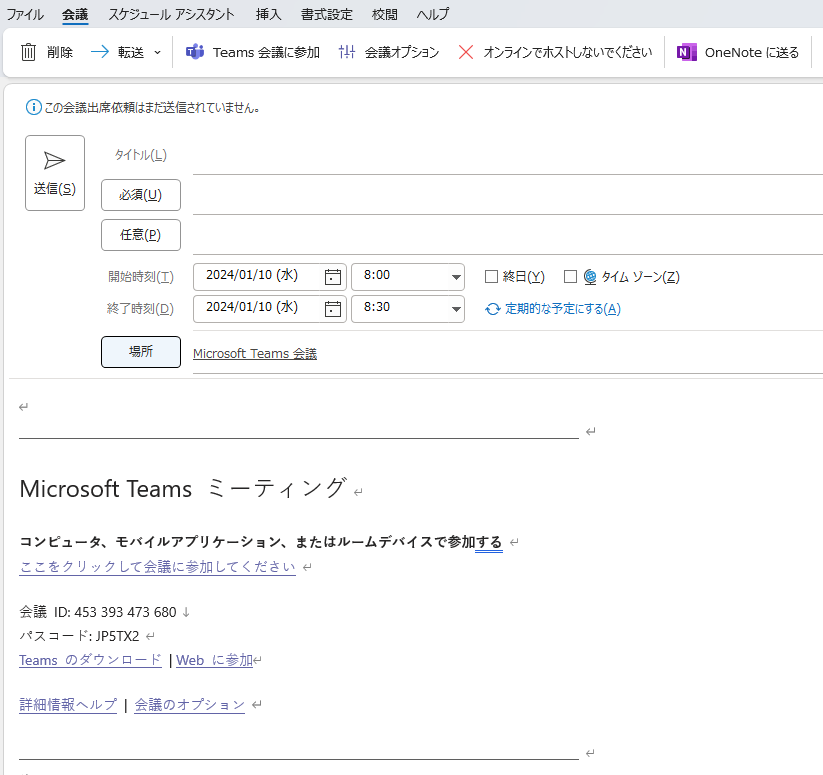This screenshot has height=775, width=823.
Task: Expand the 8:00 start time dropdown
Action: 456,277
